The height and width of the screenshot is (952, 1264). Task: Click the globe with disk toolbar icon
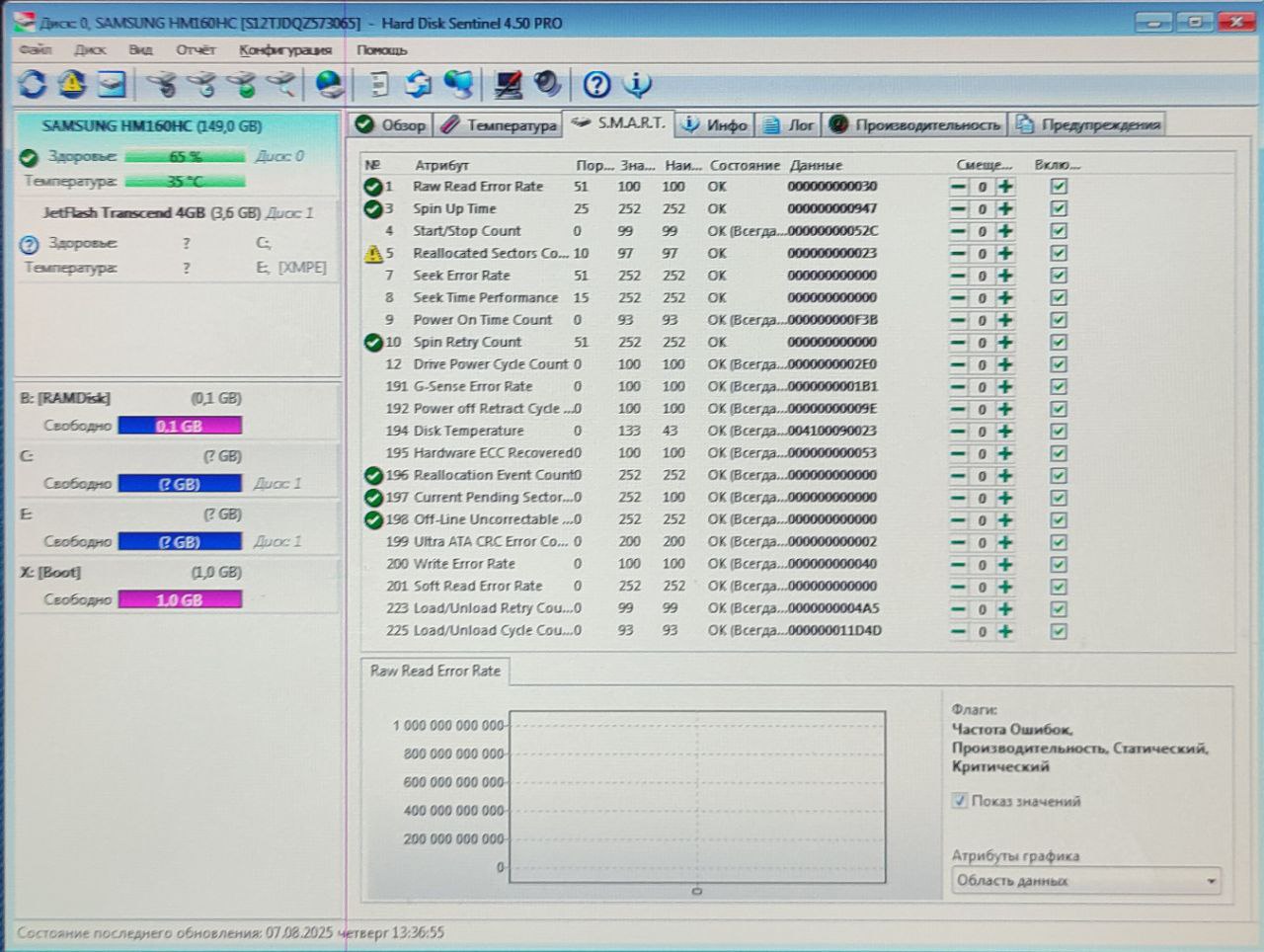(329, 85)
